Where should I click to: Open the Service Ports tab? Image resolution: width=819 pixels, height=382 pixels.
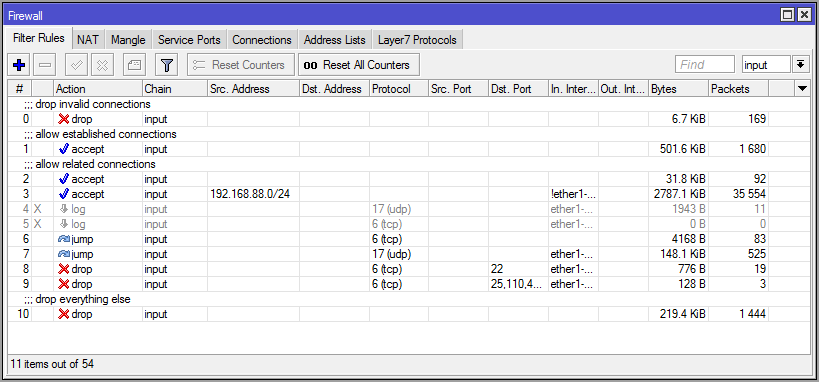pos(189,40)
